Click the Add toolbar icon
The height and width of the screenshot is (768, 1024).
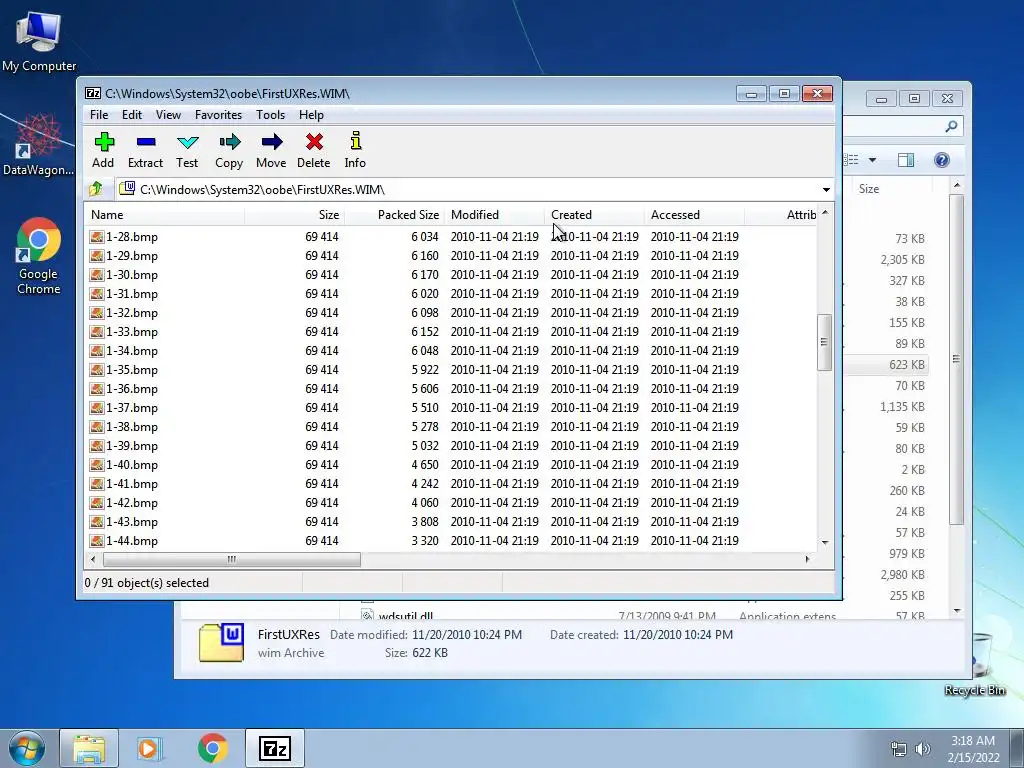pos(104,142)
